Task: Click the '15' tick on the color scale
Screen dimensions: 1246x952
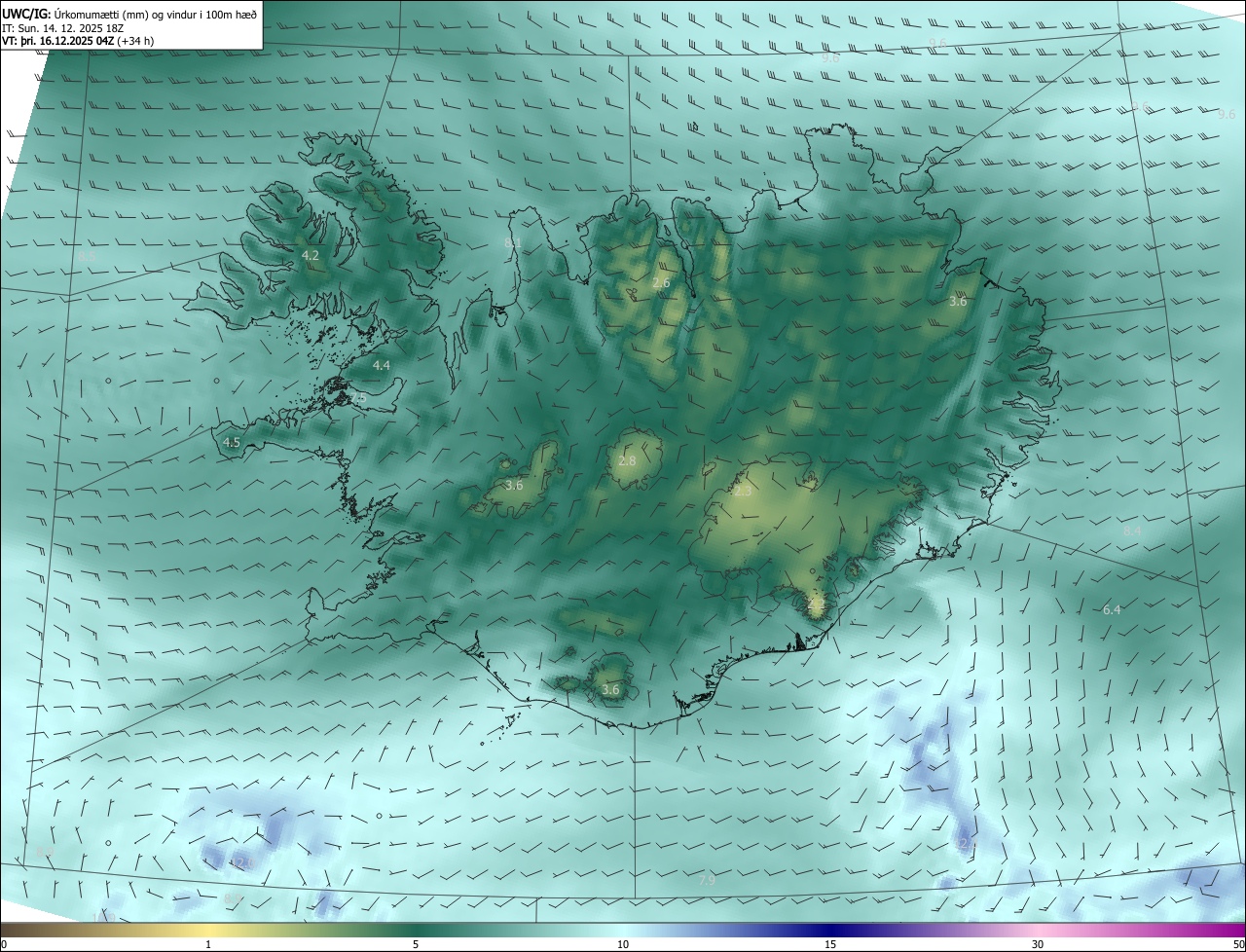Action: coord(830,944)
